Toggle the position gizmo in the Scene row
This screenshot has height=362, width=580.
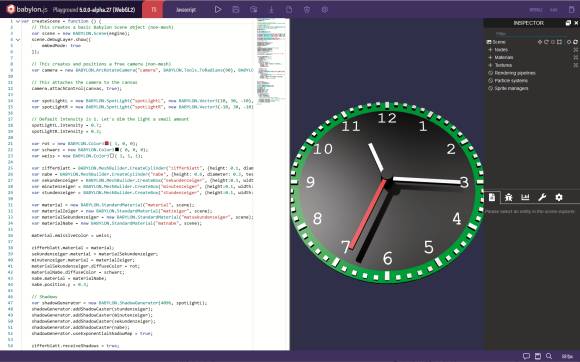540,42
